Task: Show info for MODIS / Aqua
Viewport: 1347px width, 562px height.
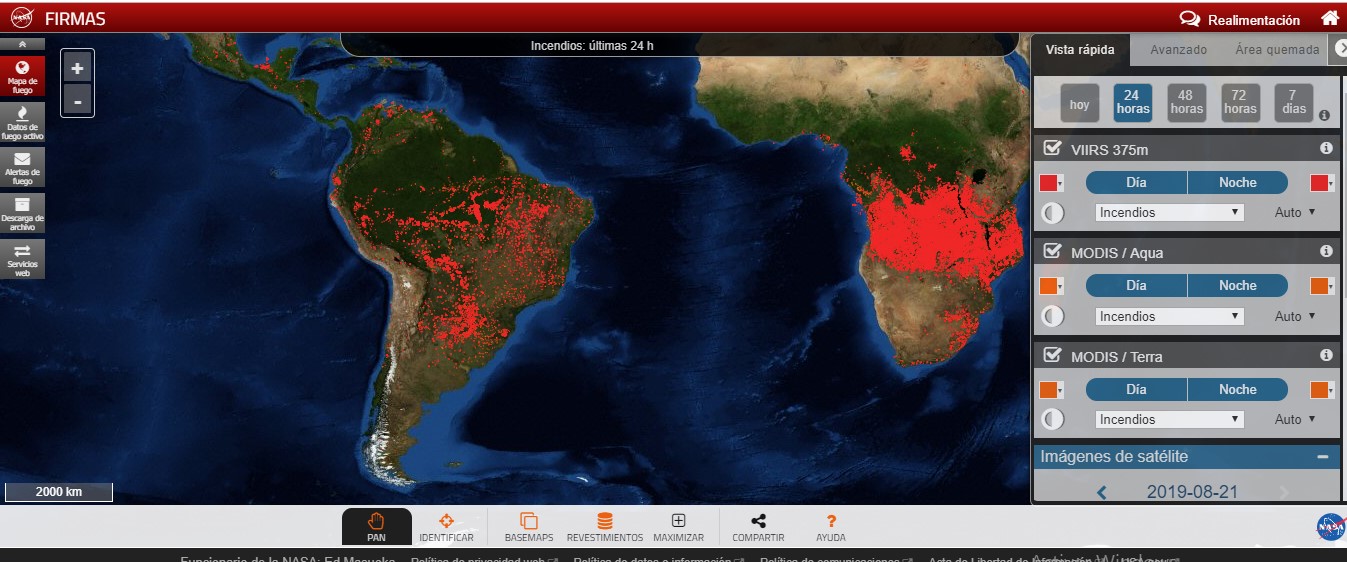Action: tap(1326, 251)
